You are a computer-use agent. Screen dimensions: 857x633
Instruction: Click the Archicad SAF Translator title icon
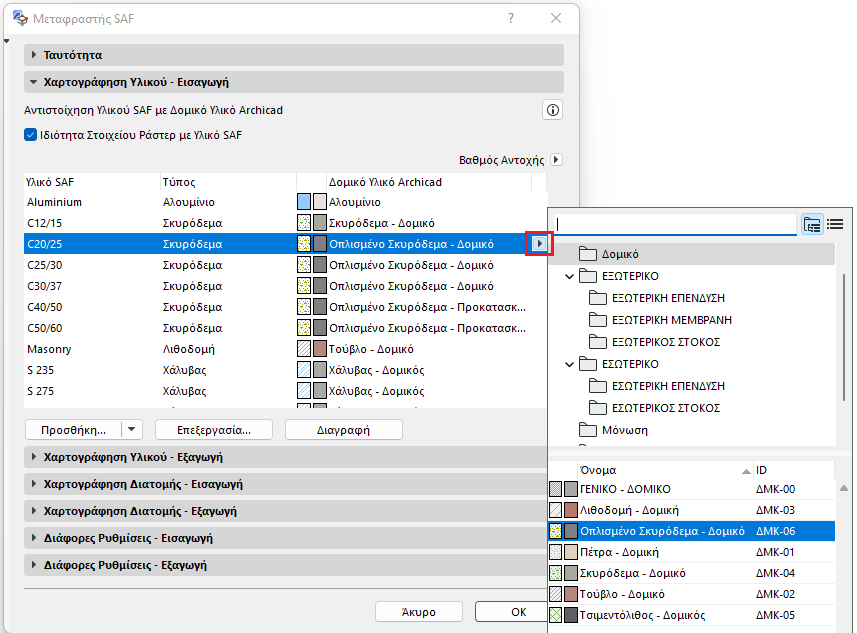tap(20, 19)
